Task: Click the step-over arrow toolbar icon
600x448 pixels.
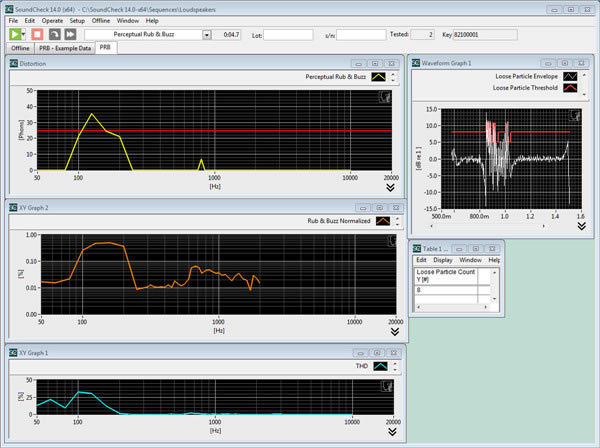Action: click(55, 34)
